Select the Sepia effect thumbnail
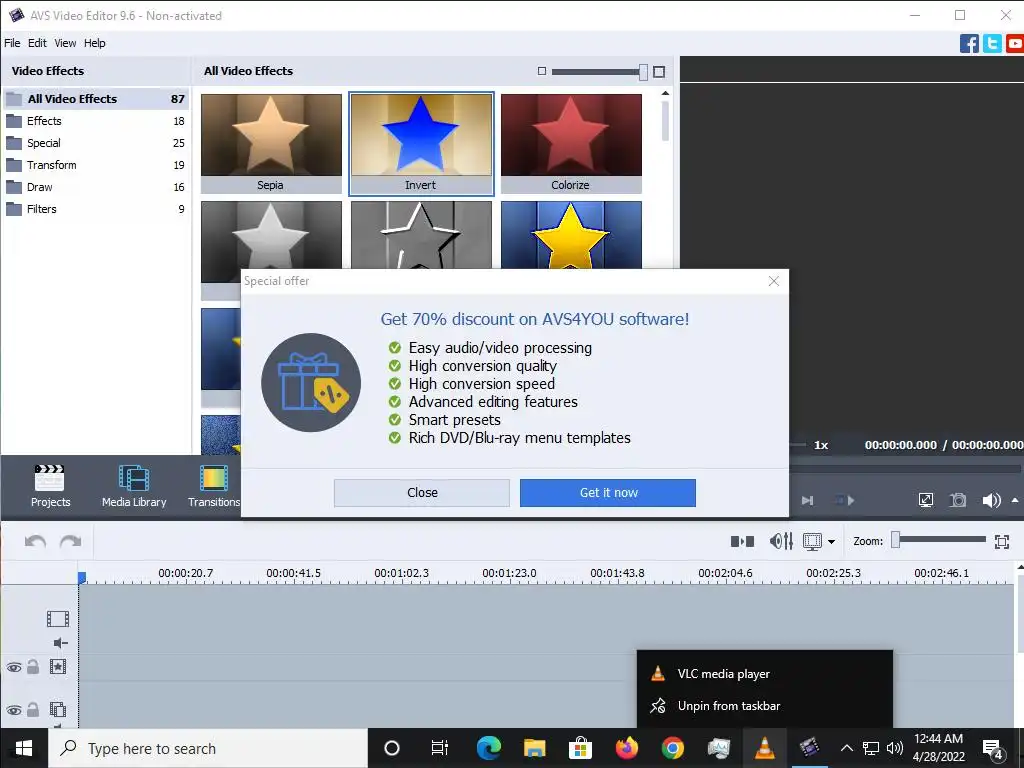Image resolution: width=1024 pixels, height=768 pixels. [x=271, y=144]
